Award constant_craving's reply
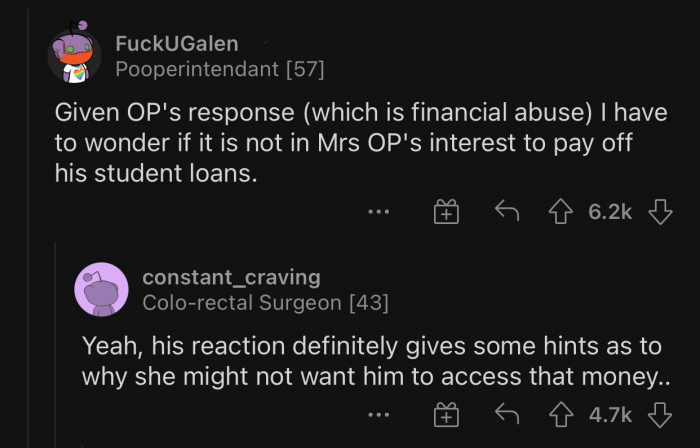The height and width of the screenshot is (448, 700). coord(444,413)
